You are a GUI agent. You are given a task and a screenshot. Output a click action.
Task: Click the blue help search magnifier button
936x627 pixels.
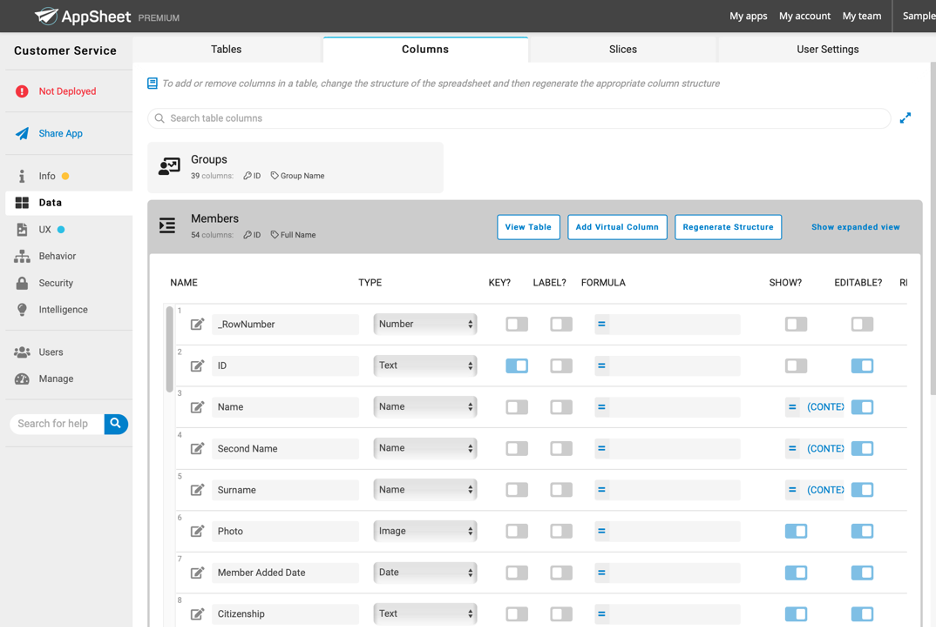(x=116, y=424)
